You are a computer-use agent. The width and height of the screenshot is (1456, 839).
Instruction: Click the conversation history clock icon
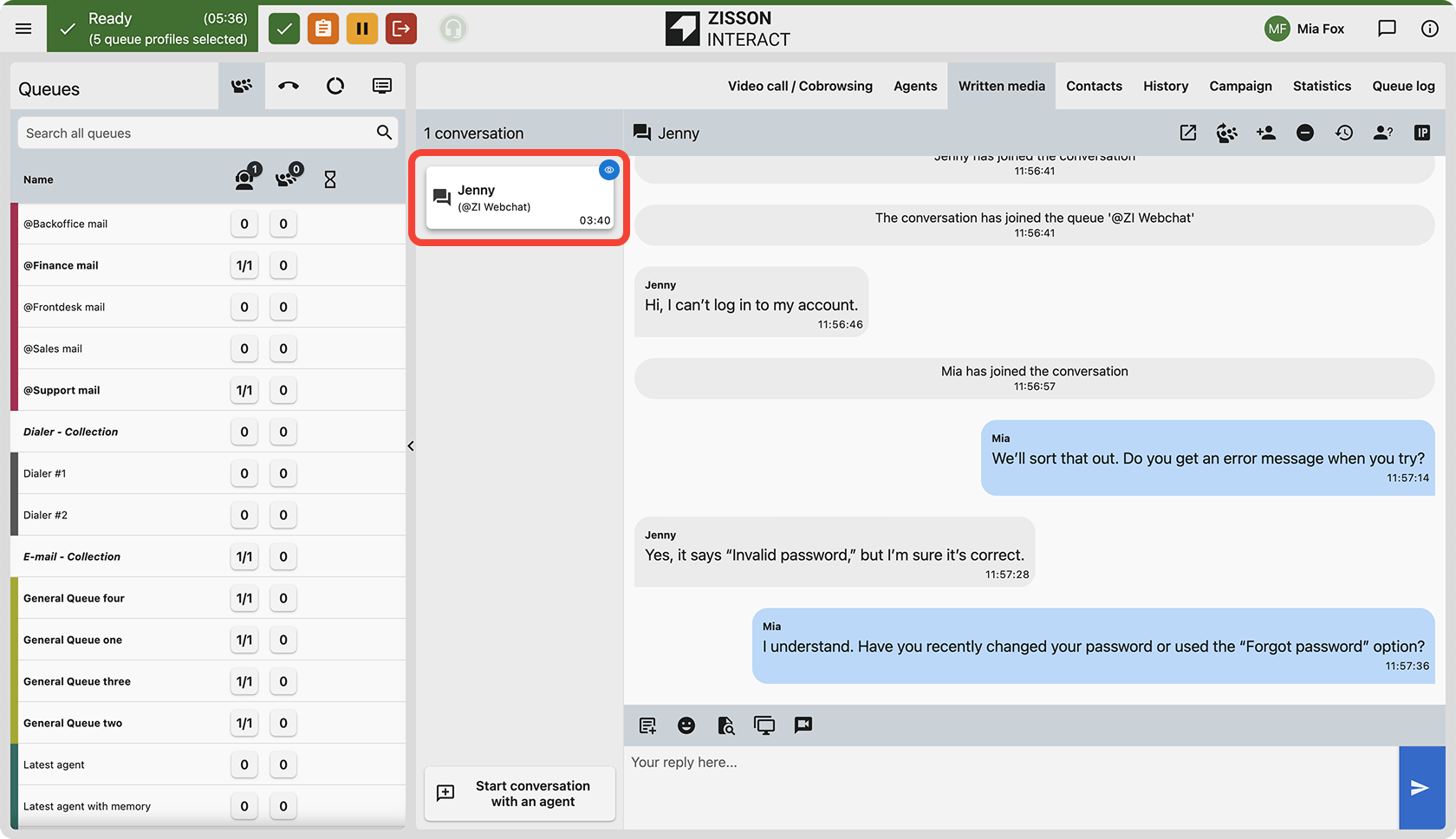[1344, 133]
